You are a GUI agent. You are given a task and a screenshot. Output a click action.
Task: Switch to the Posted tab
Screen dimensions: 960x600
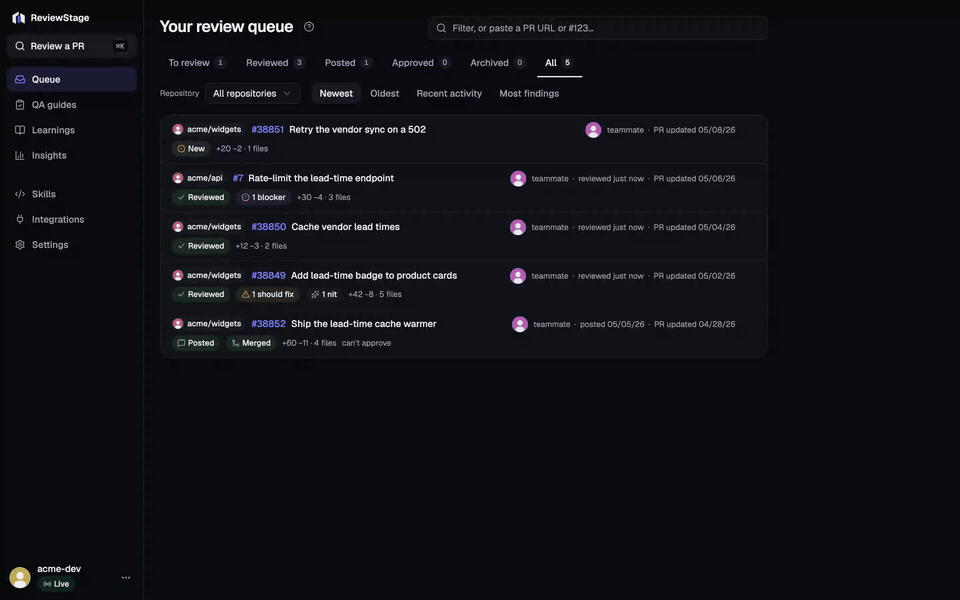348,62
